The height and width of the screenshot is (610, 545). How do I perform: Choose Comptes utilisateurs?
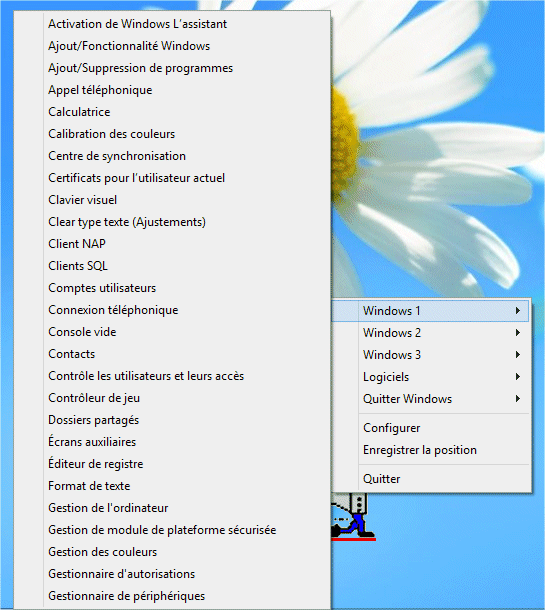click(x=172, y=288)
